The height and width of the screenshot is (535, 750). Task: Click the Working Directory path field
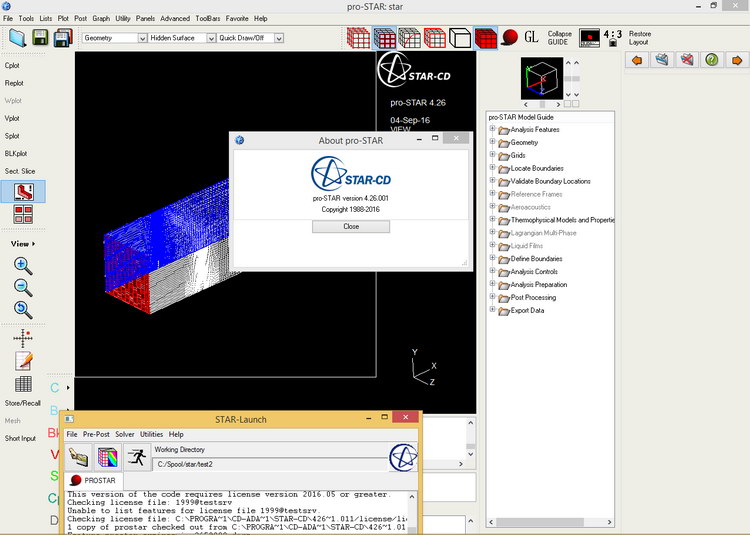[268, 464]
